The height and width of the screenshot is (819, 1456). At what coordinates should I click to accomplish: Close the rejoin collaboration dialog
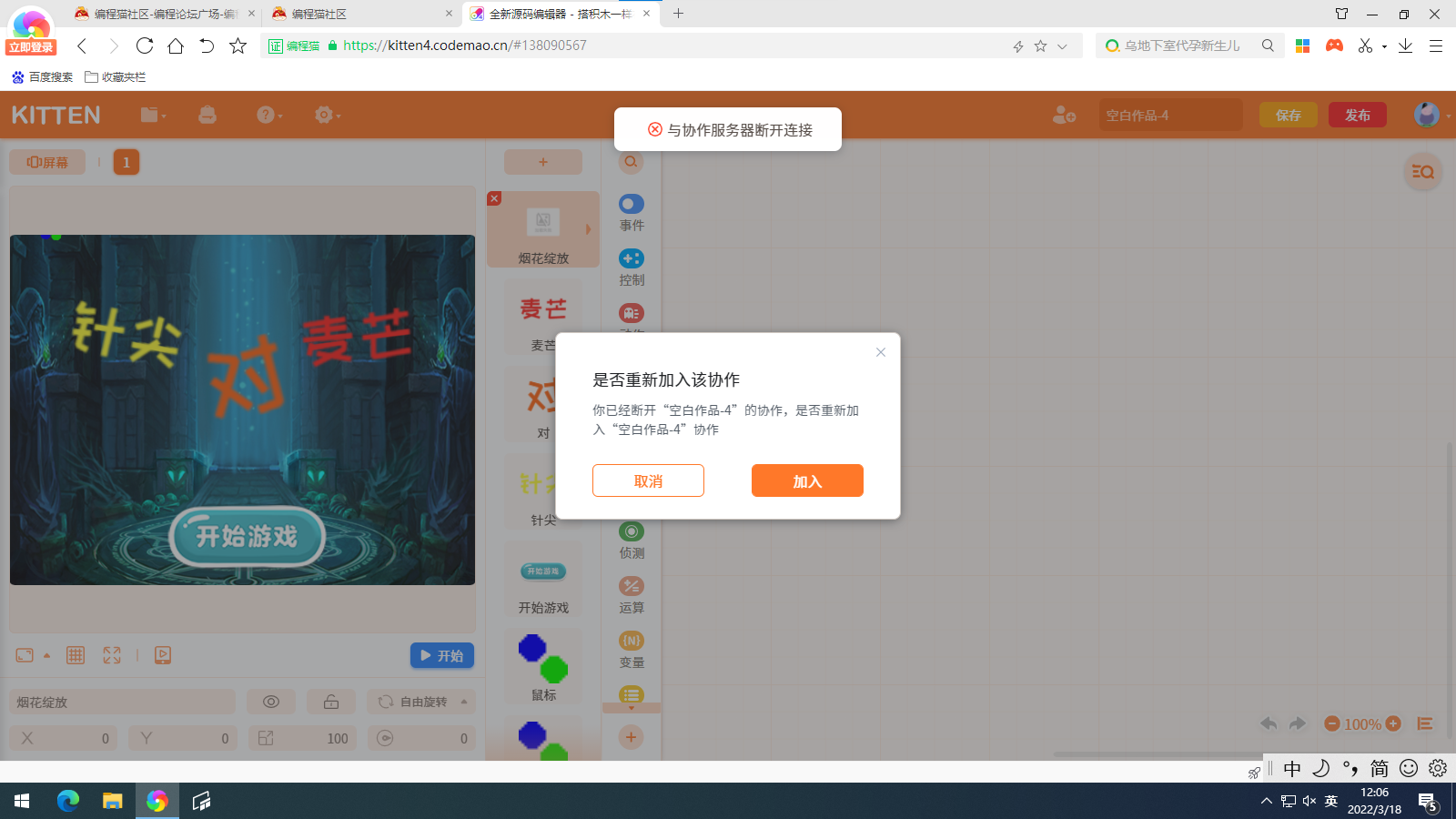tap(881, 352)
